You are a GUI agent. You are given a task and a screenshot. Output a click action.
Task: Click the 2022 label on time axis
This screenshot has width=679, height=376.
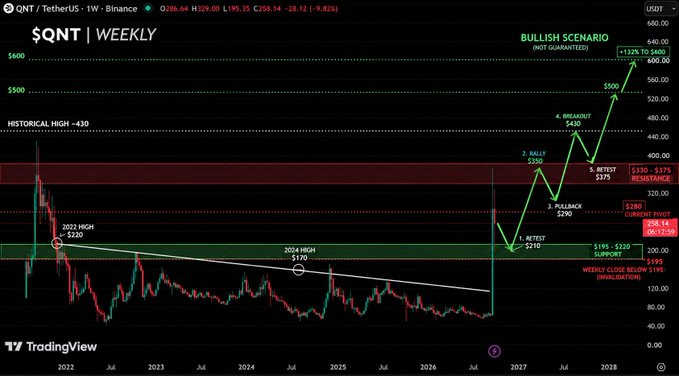[66, 366]
